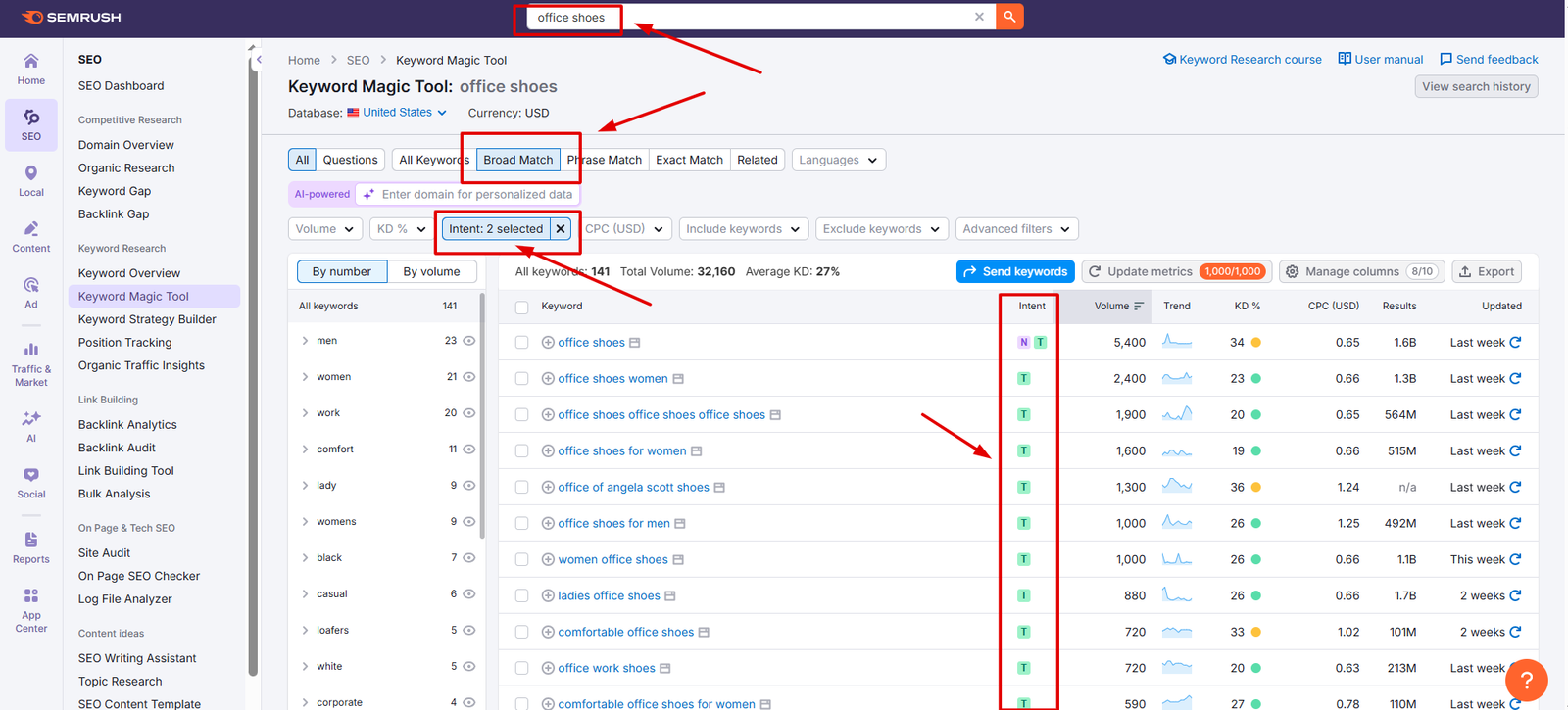
Task: Click the AI-powered domain input field
Action: coord(467,194)
